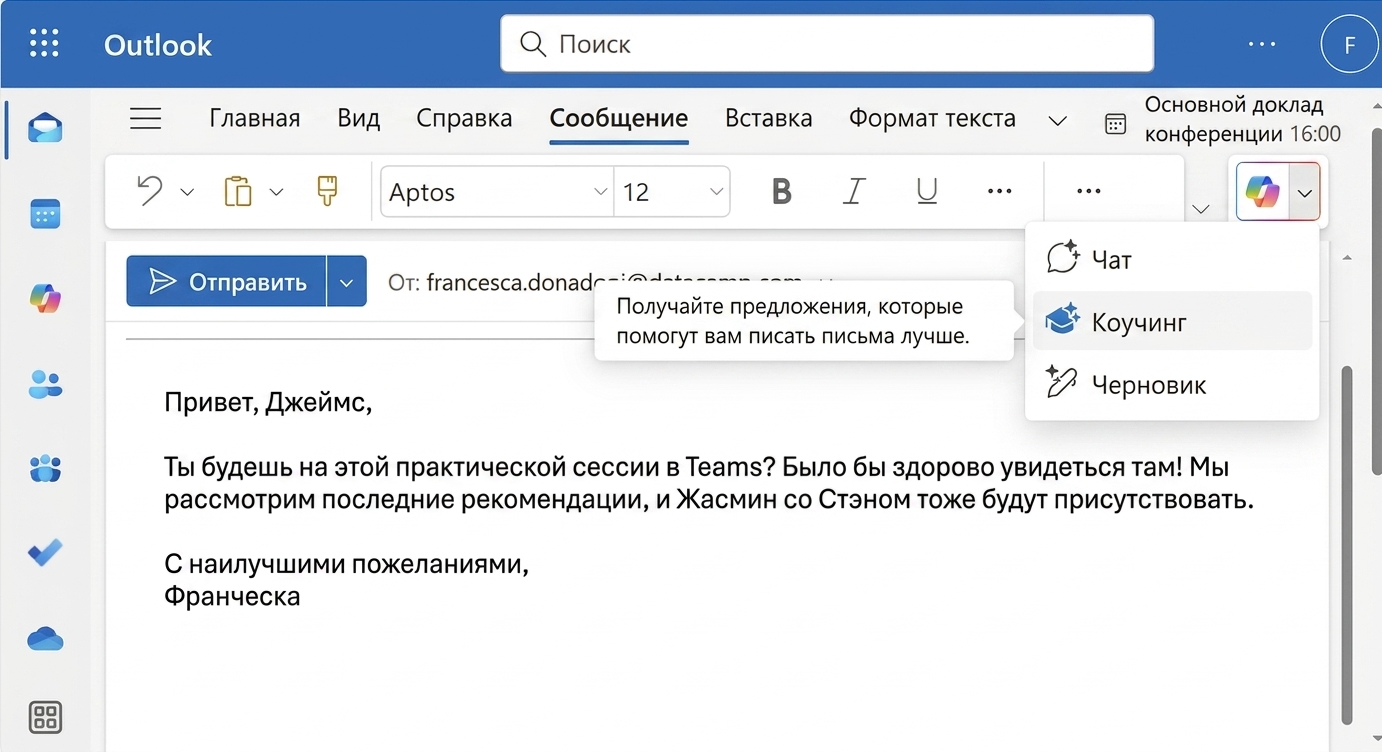Open OneDrive cloud icon
1382x752 pixels.
(45, 638)
